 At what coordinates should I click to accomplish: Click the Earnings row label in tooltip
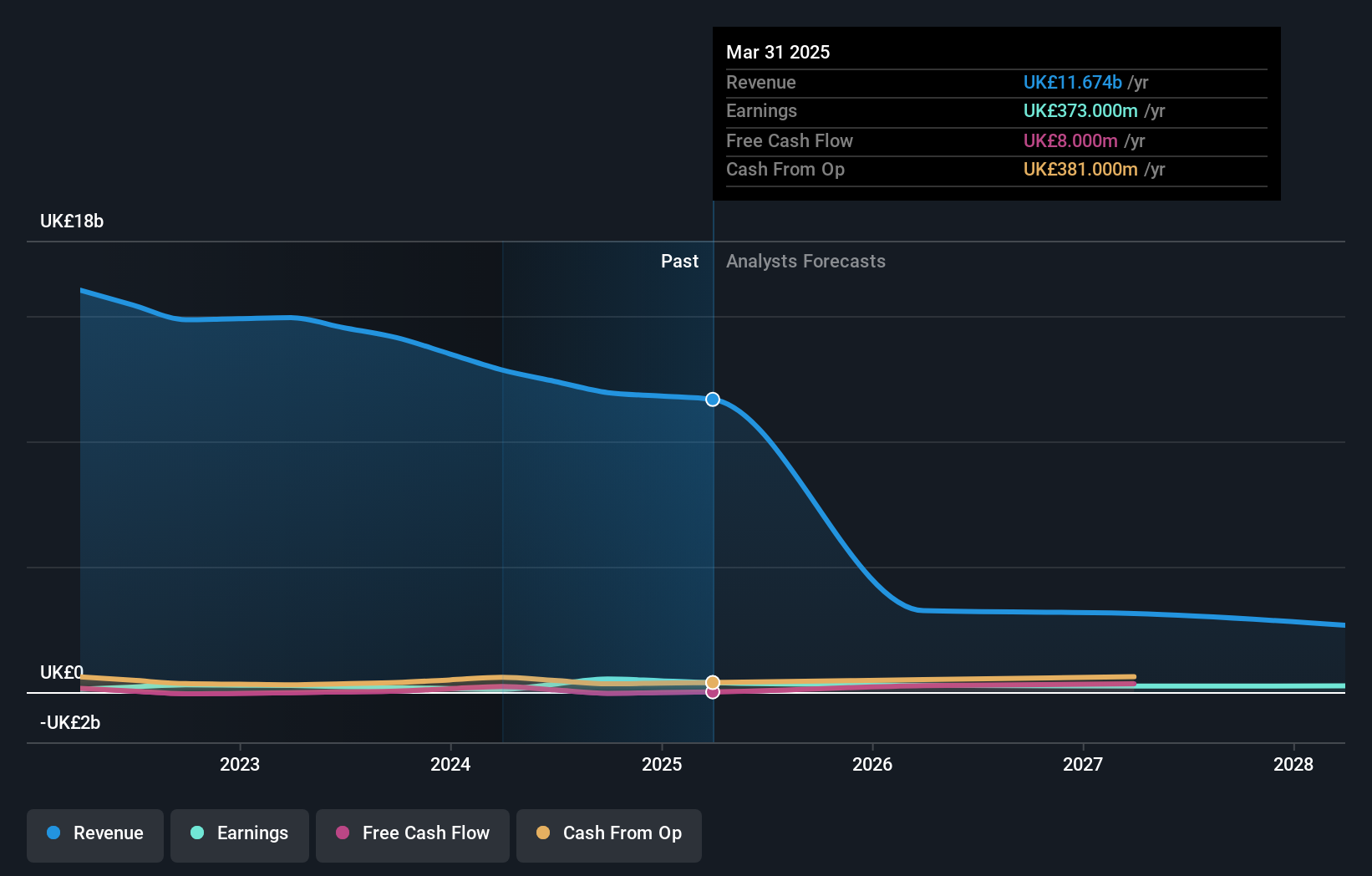[x=761, y=110]
